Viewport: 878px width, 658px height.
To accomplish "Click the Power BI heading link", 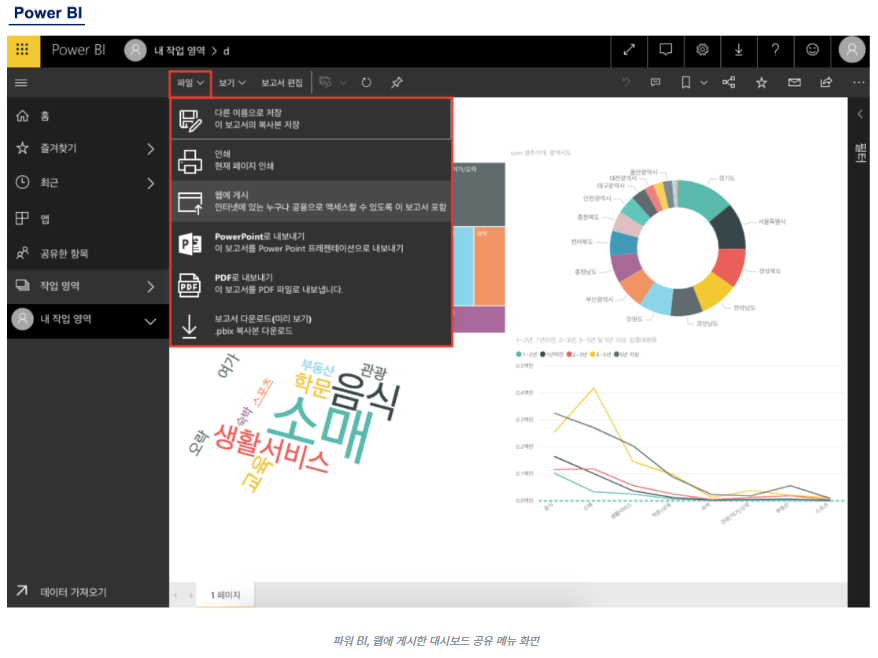I will [x=48, y=13].
